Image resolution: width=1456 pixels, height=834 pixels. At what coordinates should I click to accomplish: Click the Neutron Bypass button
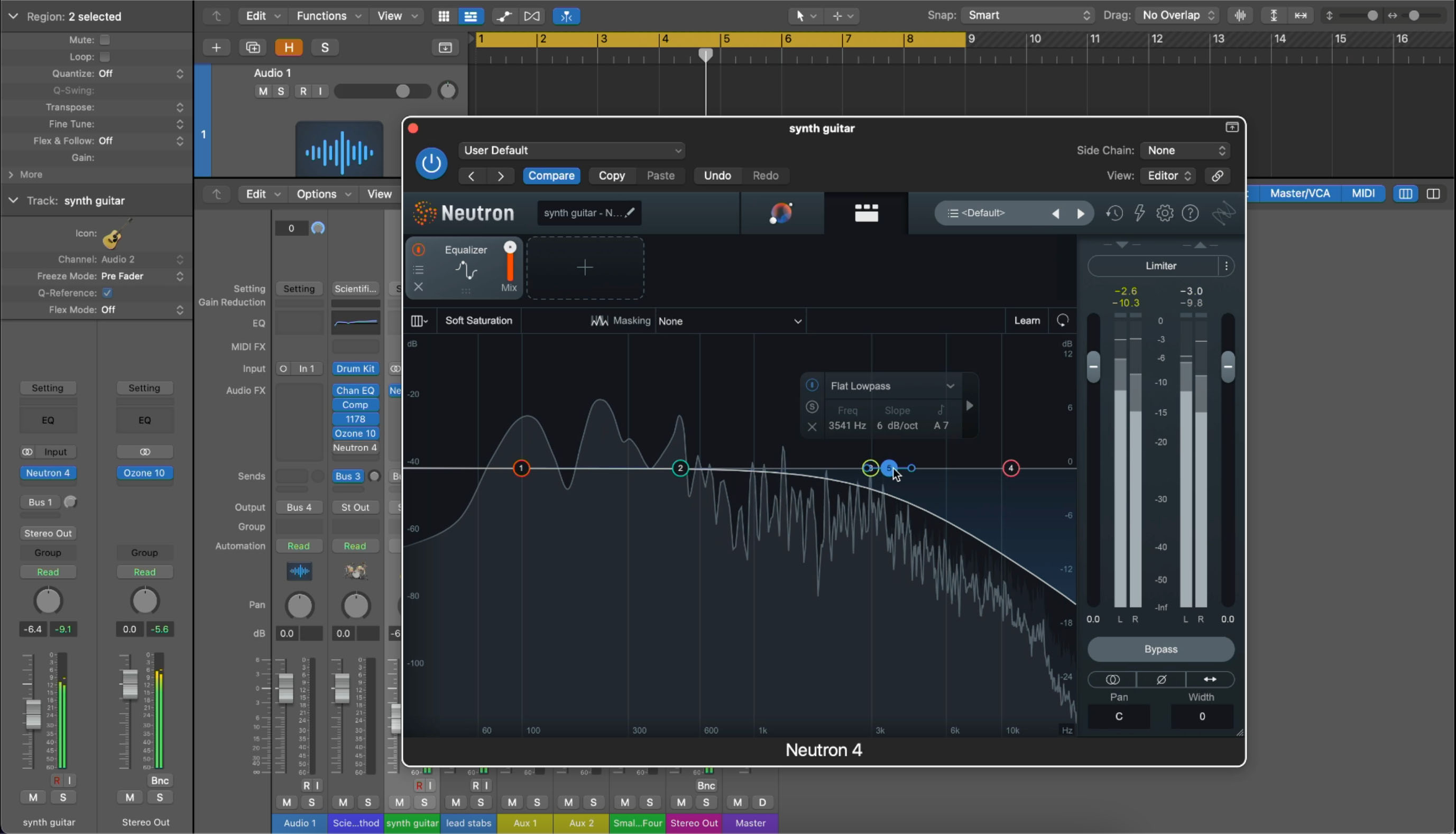tap(1160, 649)
